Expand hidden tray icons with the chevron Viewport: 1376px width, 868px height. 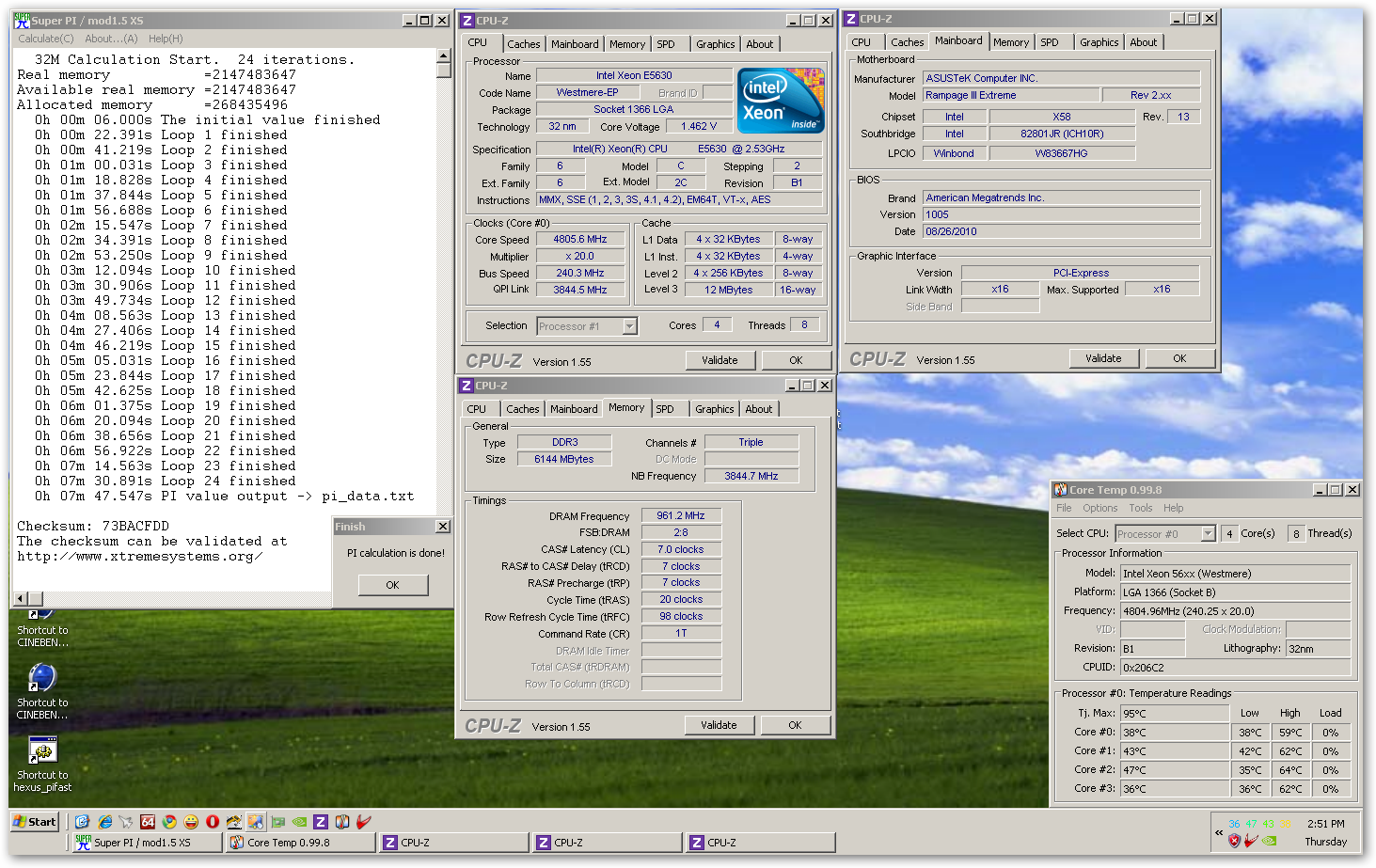coord(1219,832)
